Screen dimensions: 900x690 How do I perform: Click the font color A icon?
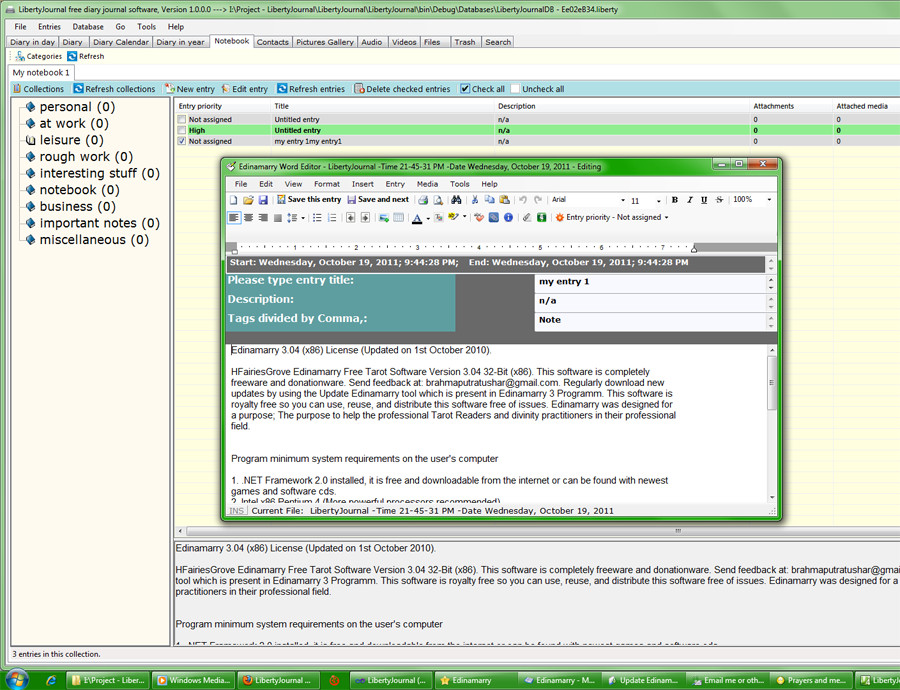pos(417,218)
